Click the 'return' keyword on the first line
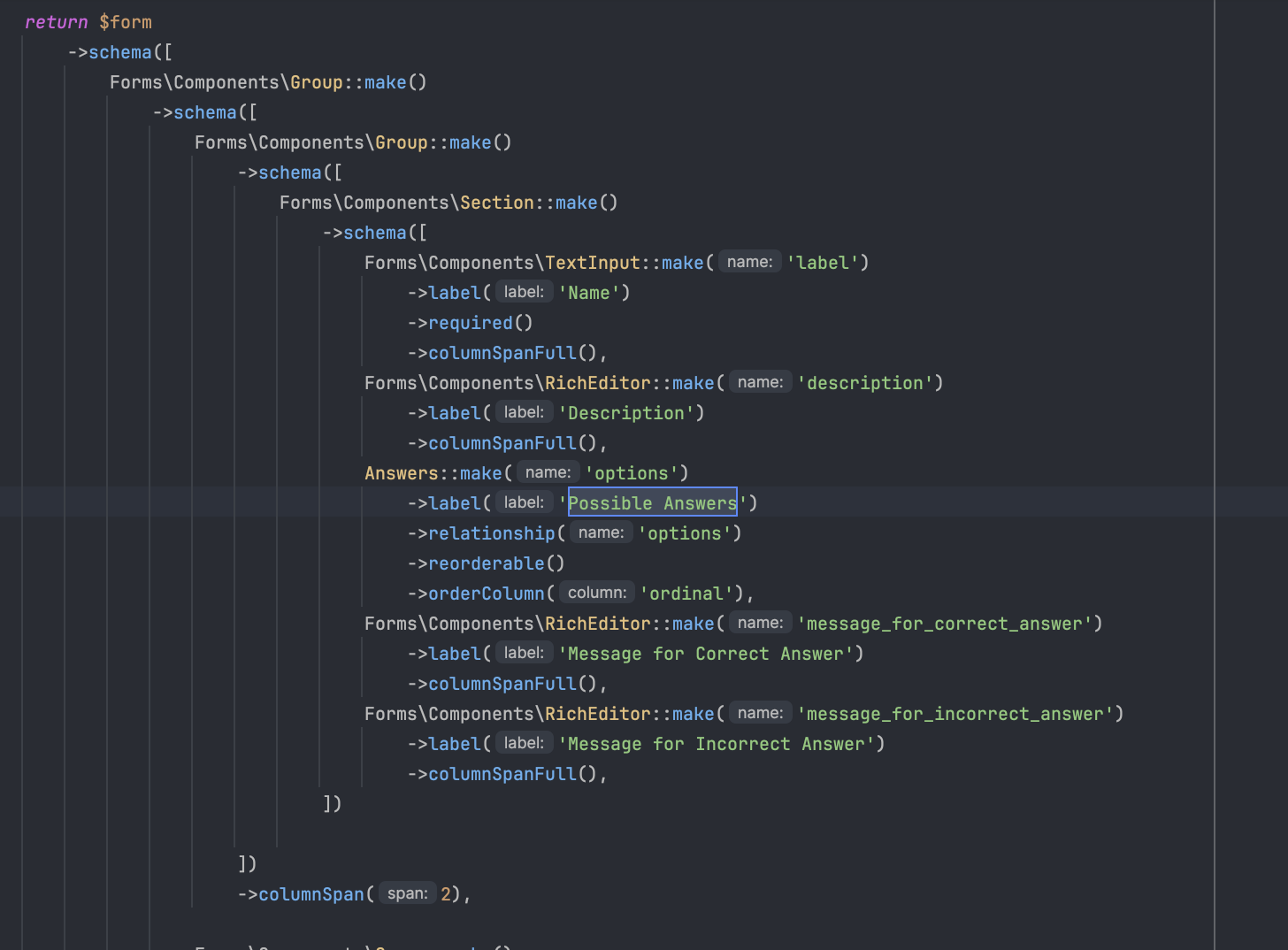1288x950 pixels. click(57, 22)
